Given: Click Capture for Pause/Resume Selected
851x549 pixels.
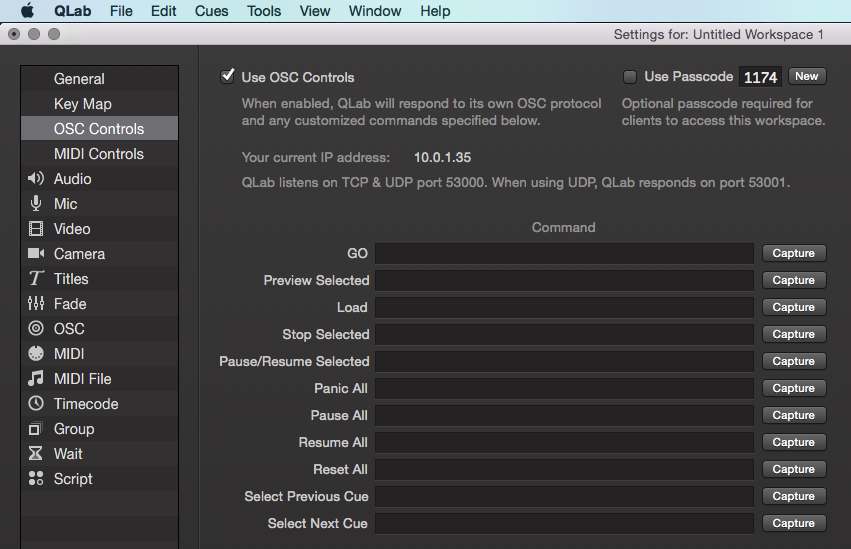Looking at the screenshot, I should pos(794,361).
